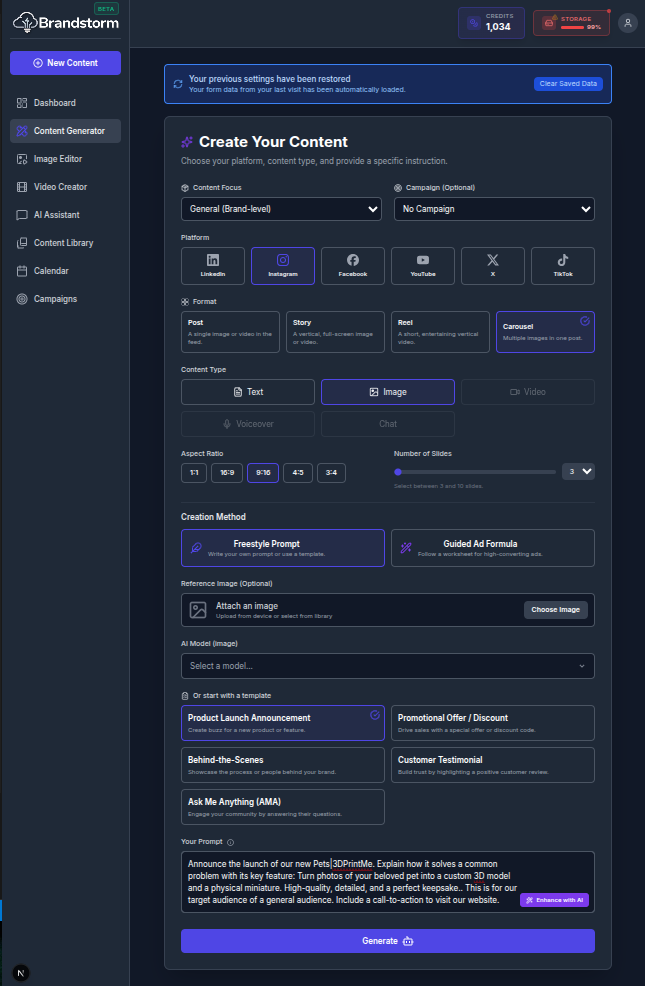Image resolution: width=645 pixels, height=986 pixels.
Task: Select the LinkedIn platform icon
Action: pos(213,265)
